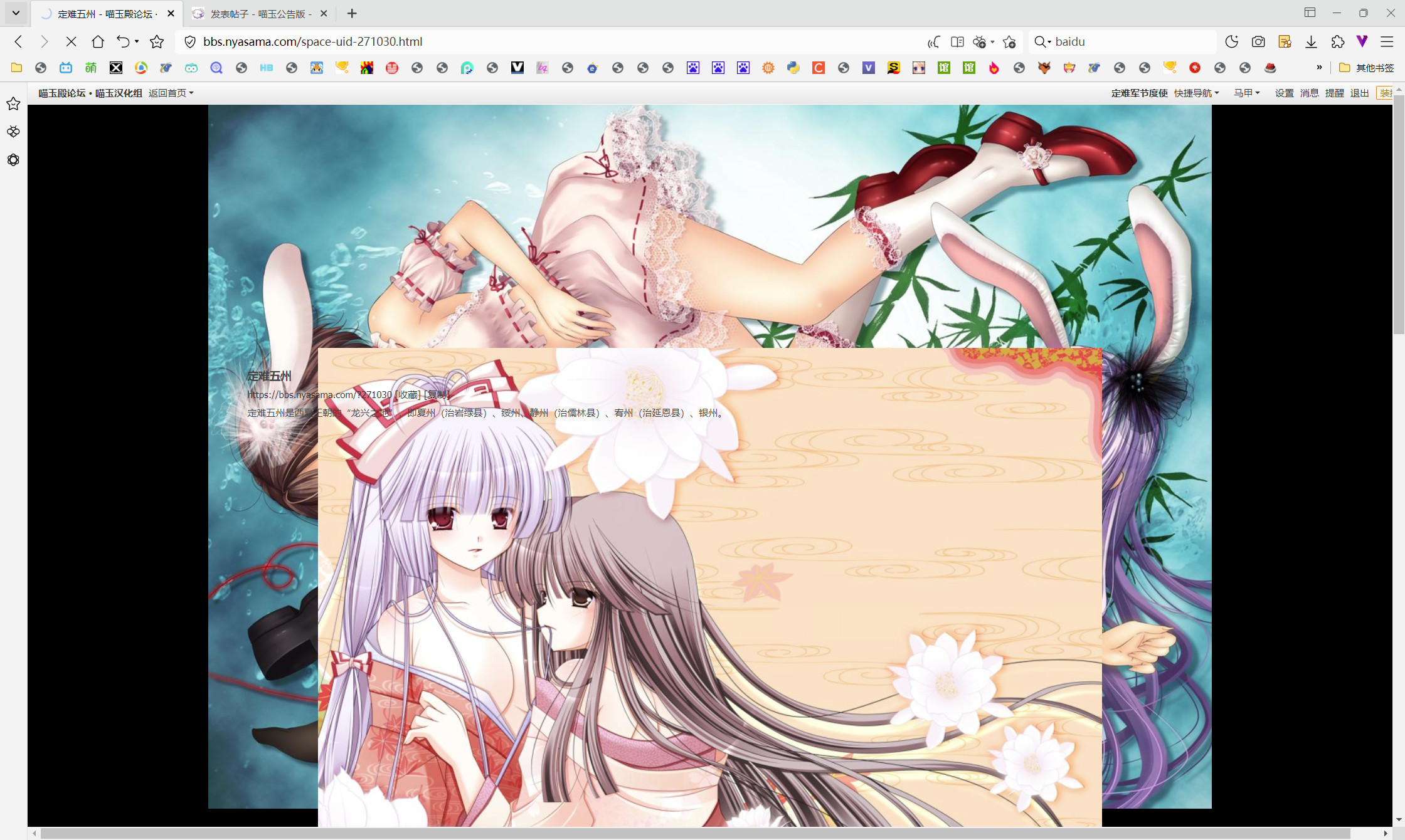The width and height of the screenshot is (1405, 840).
Task: Expand the 返回首页 dropdown
Action: pyautogui.click(x=171, y=93)
